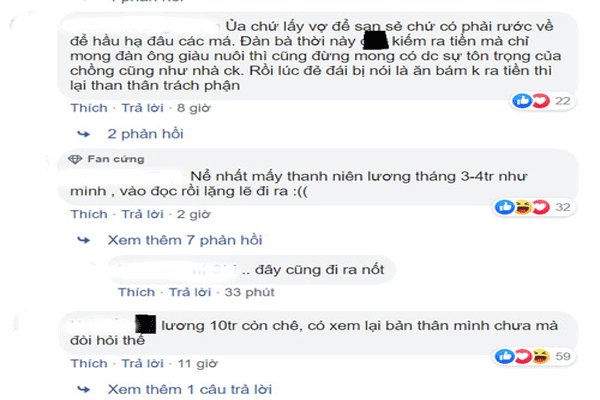Screen dimensions: 600x400
Task: Click the Fan cứng diamond badge icon
Action: pos(75,159)
